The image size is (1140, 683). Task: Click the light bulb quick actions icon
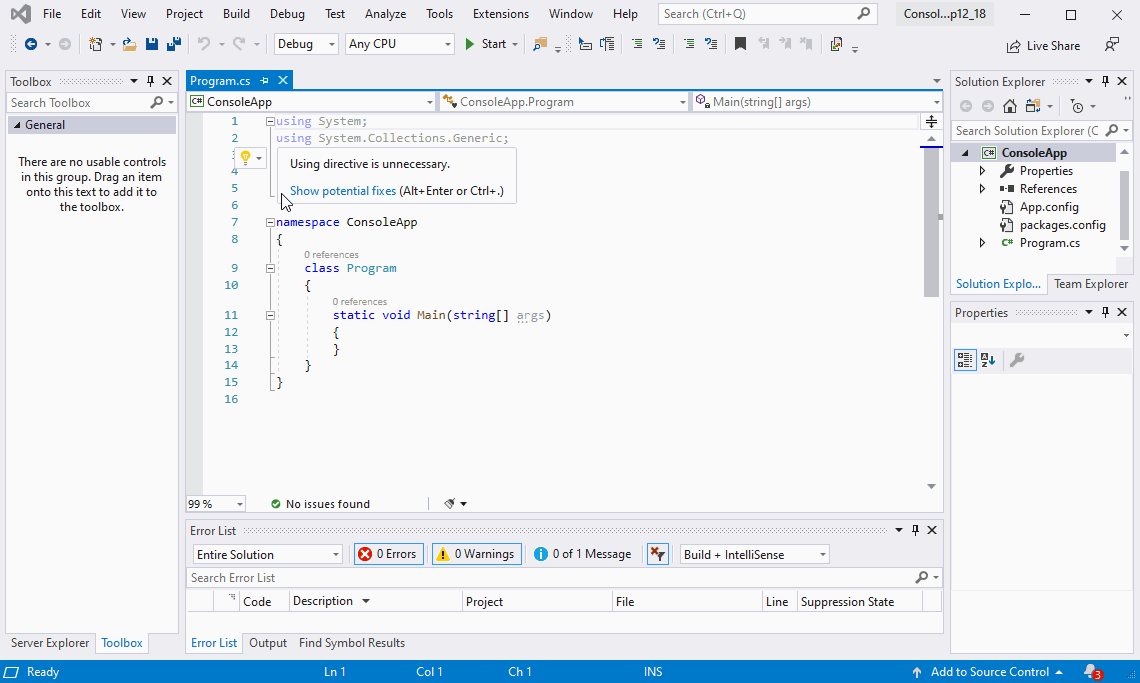[x=246, y=157]
